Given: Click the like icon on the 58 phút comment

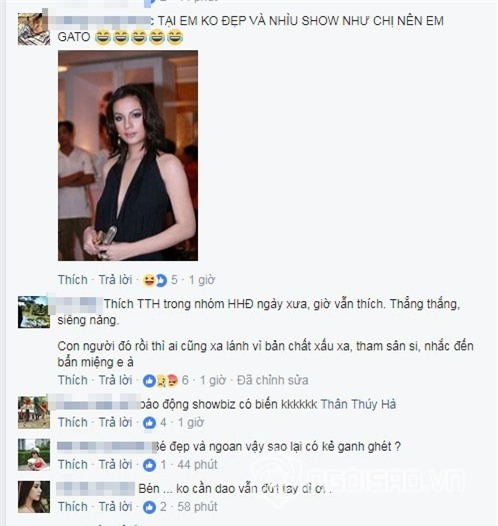Looking at the screenshot, I should click(x=150, y=507).
